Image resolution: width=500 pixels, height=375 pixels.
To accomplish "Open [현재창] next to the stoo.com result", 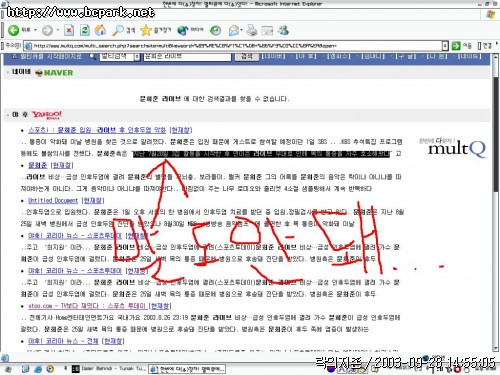I will point(160,306).
